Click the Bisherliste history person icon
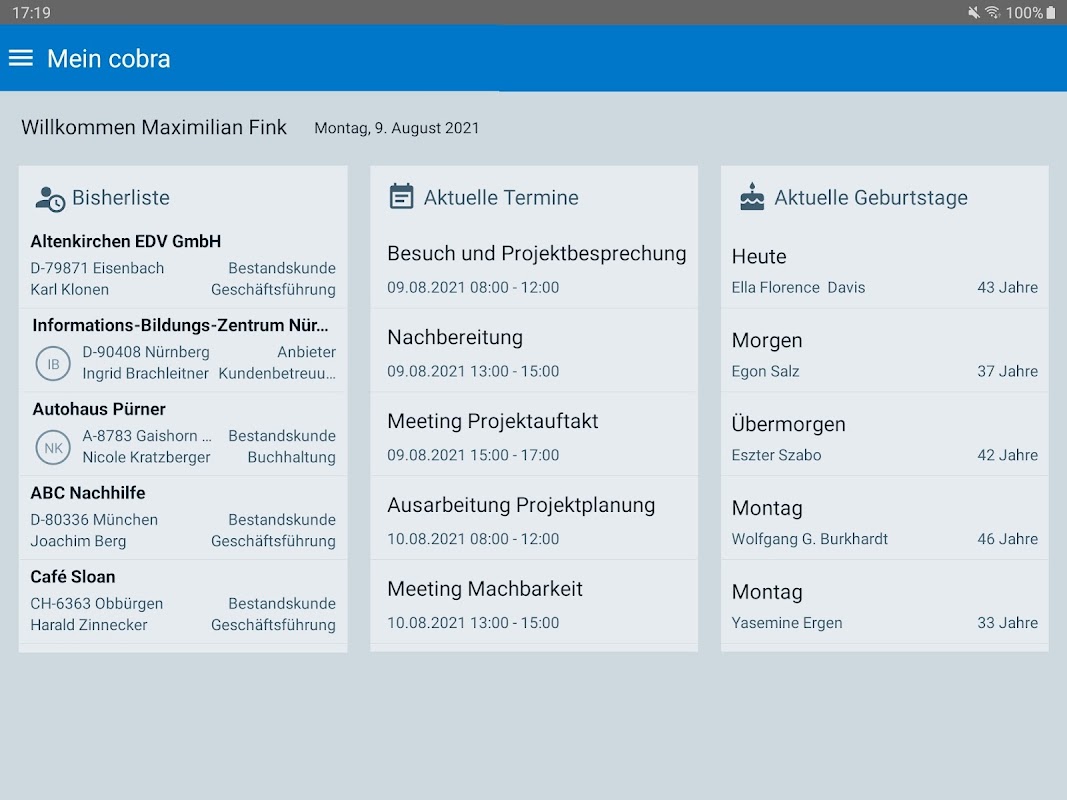This screenshot has height=800, width=1067. click(49, 198)
